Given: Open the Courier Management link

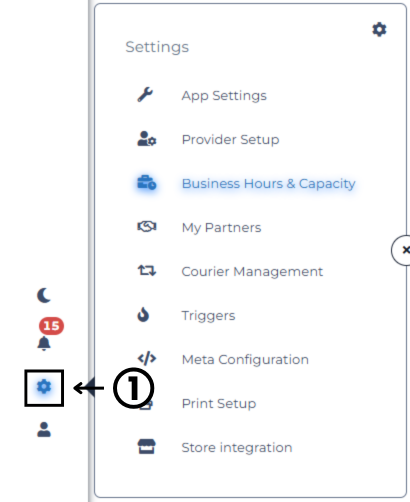Looking at the screenshot, I should (252, 271).
